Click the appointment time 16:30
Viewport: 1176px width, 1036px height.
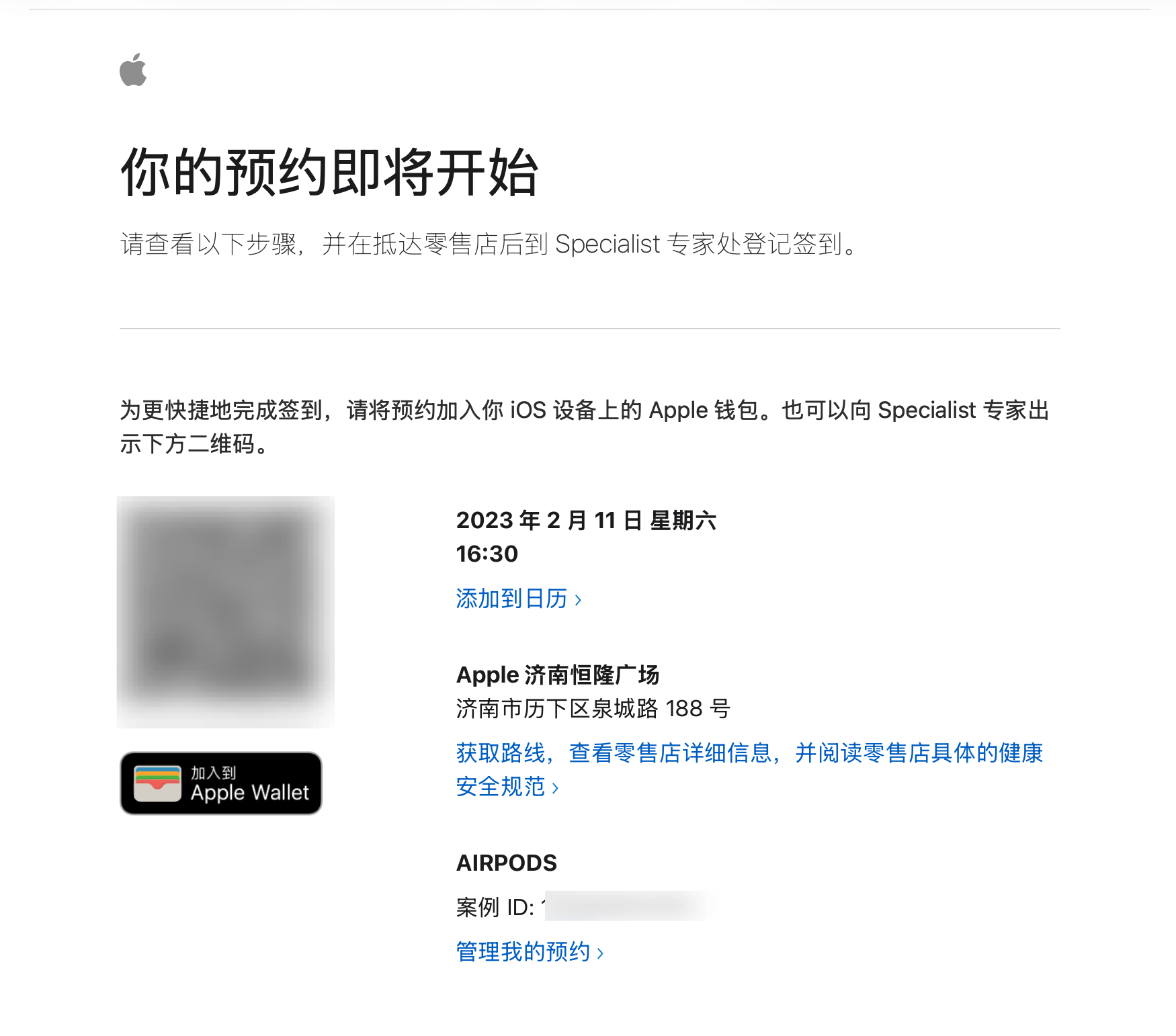[x=487, y=554]
